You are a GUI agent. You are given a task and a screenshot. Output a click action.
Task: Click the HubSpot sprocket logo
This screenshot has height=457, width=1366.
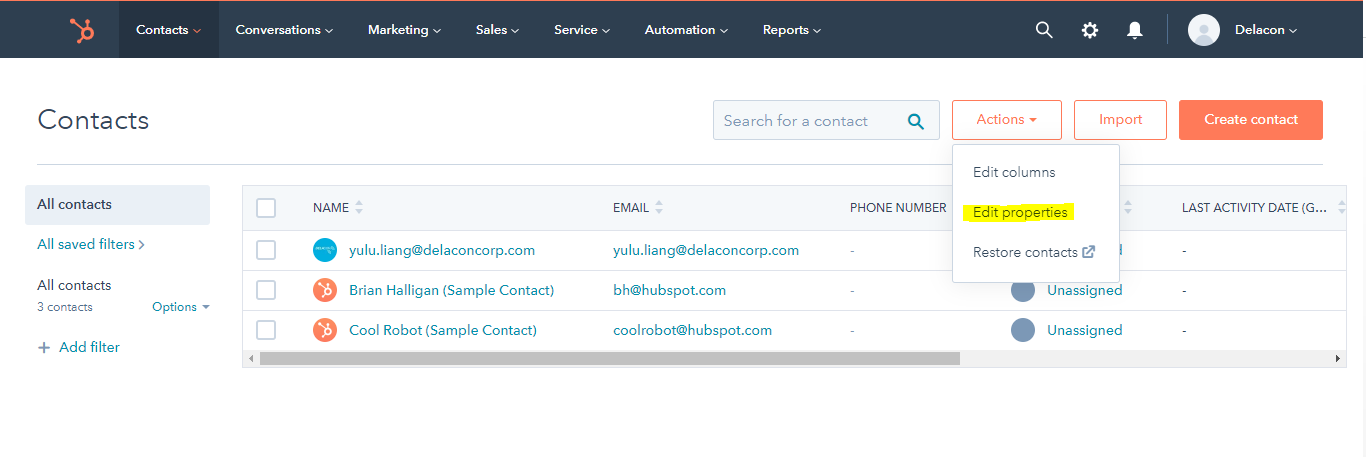click(x=82, y=30)
